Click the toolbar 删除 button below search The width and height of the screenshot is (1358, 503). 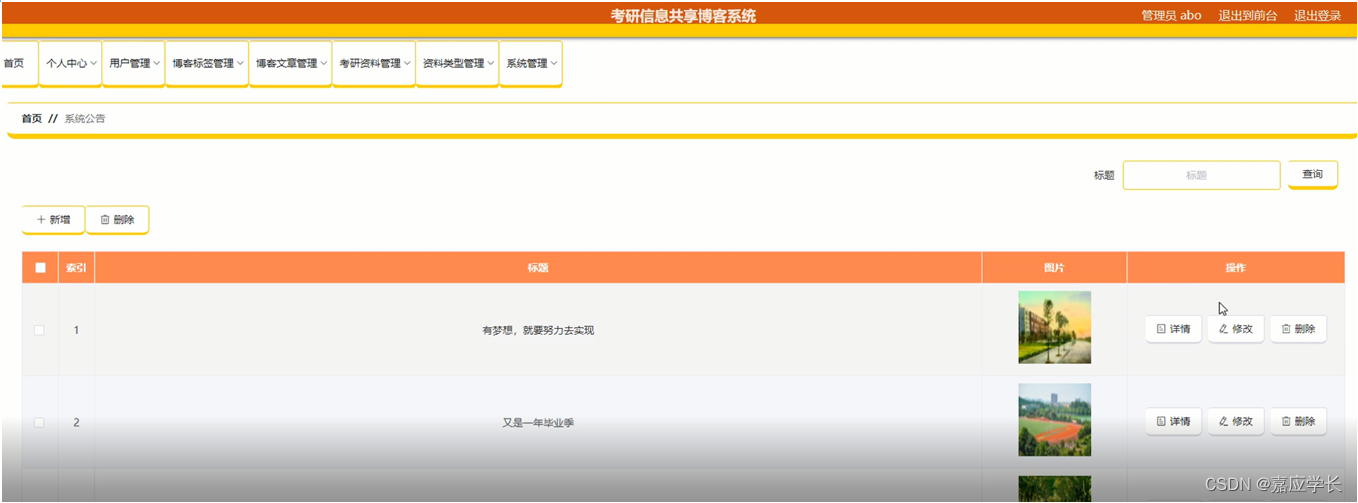point(117,220)
